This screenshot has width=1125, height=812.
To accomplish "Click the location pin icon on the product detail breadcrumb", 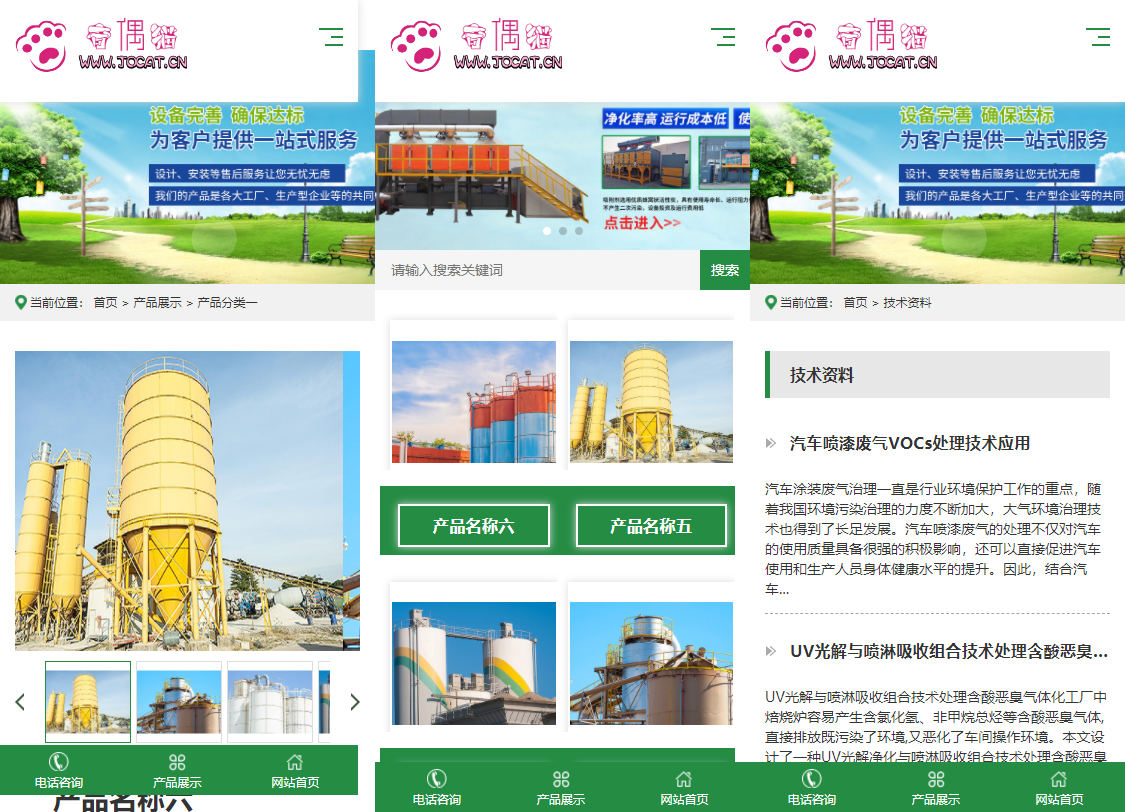I will (x=21, y=303).
